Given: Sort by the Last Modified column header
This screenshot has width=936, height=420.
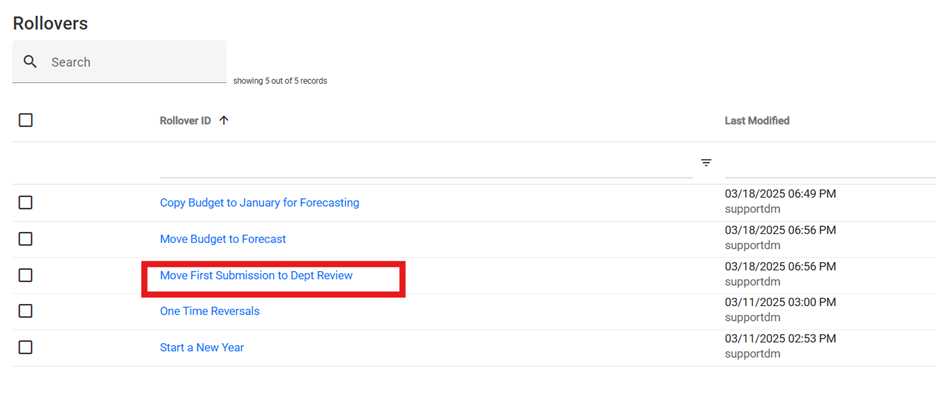Looking at the screenshot, I should click(x=757, y=121).
